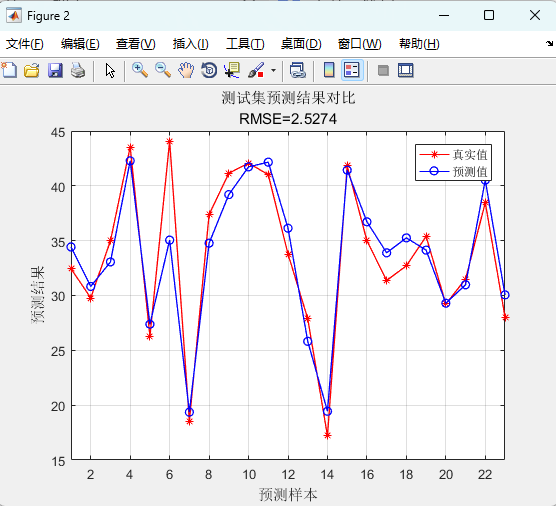The height and width of the screenshot is (506, 556).
Task: Activate the Zoom Out magnifier tool
Action: pos(163,70)
